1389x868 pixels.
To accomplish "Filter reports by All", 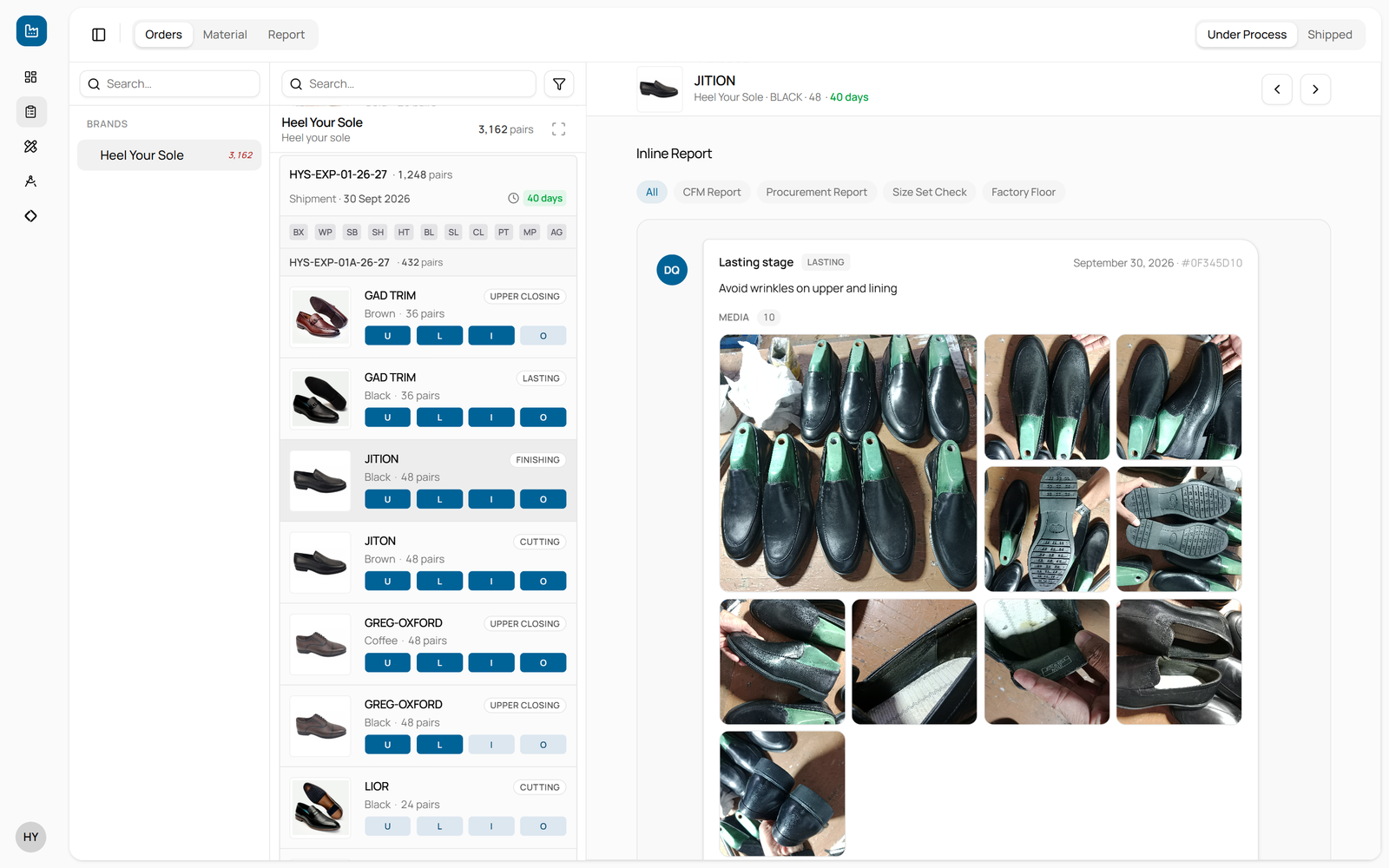I will pos(652,192).
